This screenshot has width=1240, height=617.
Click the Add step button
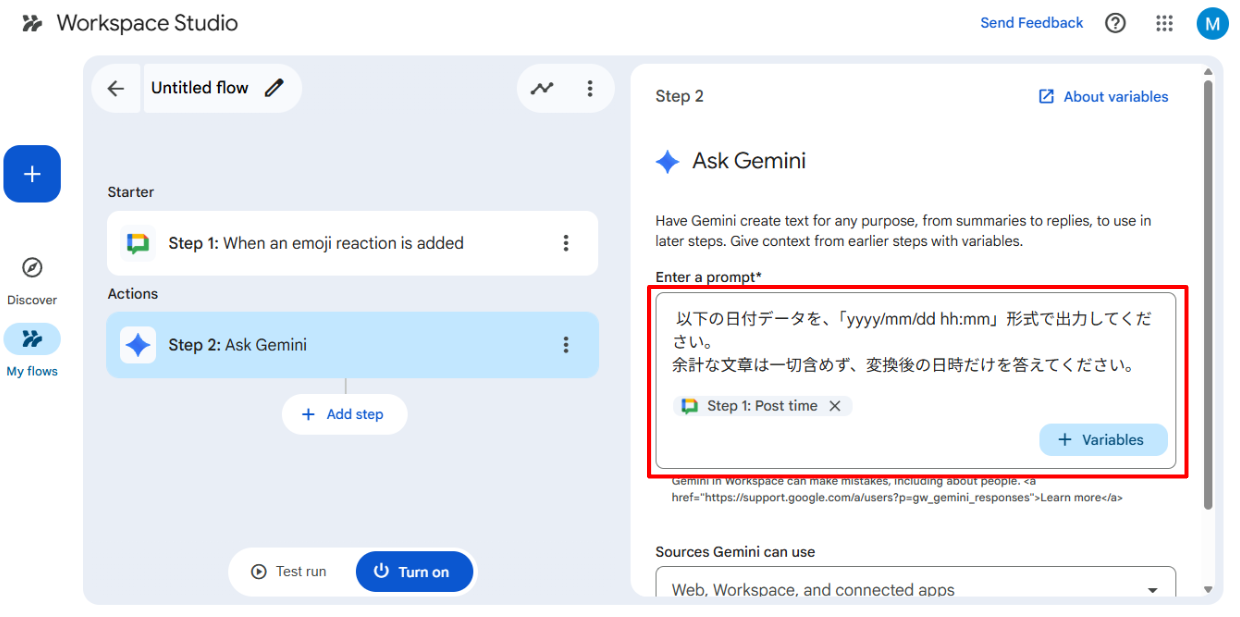[x=344, y=414]
